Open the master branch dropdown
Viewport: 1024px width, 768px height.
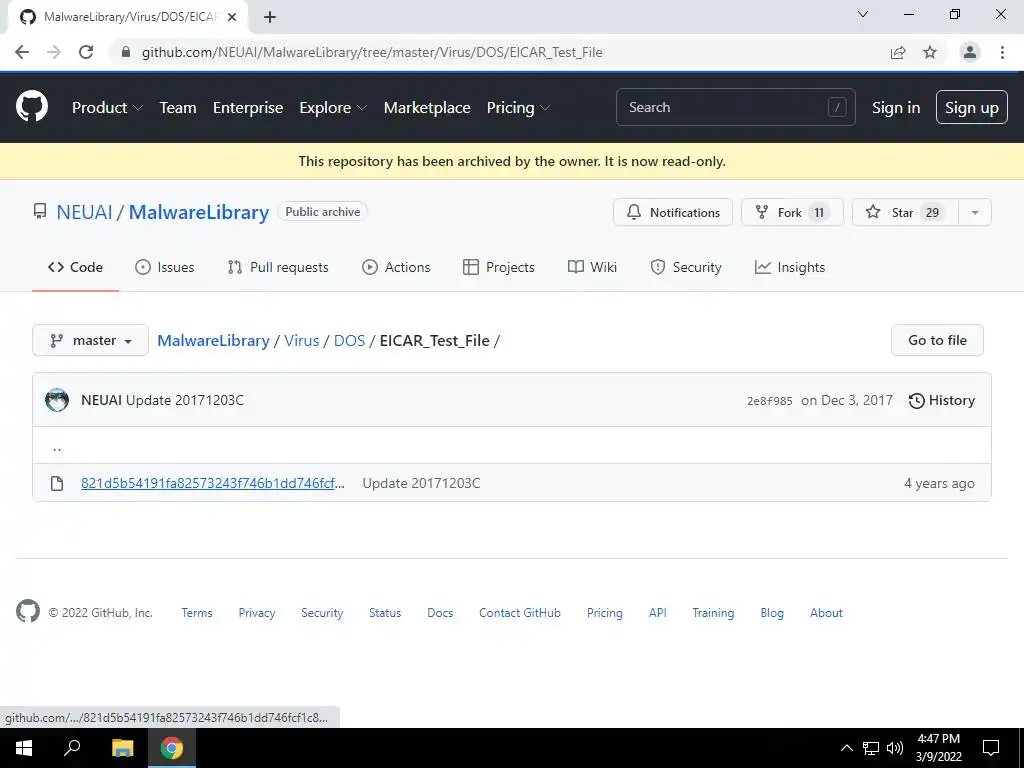click(91, 340)
